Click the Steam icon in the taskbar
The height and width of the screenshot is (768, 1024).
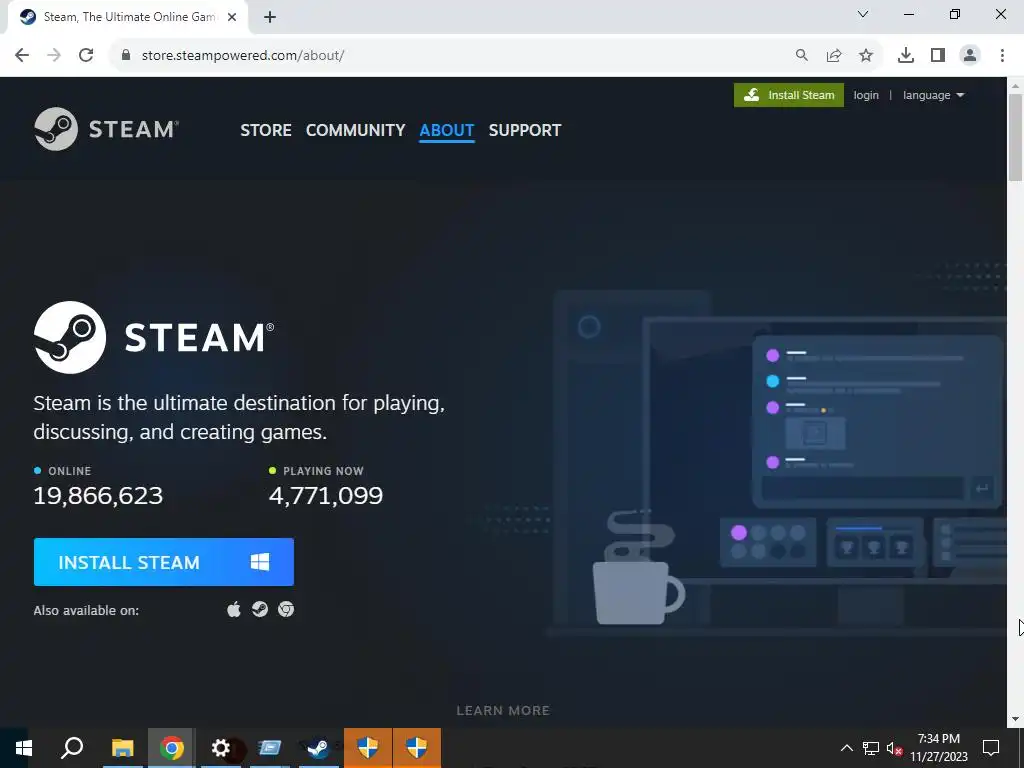point(318,748)
